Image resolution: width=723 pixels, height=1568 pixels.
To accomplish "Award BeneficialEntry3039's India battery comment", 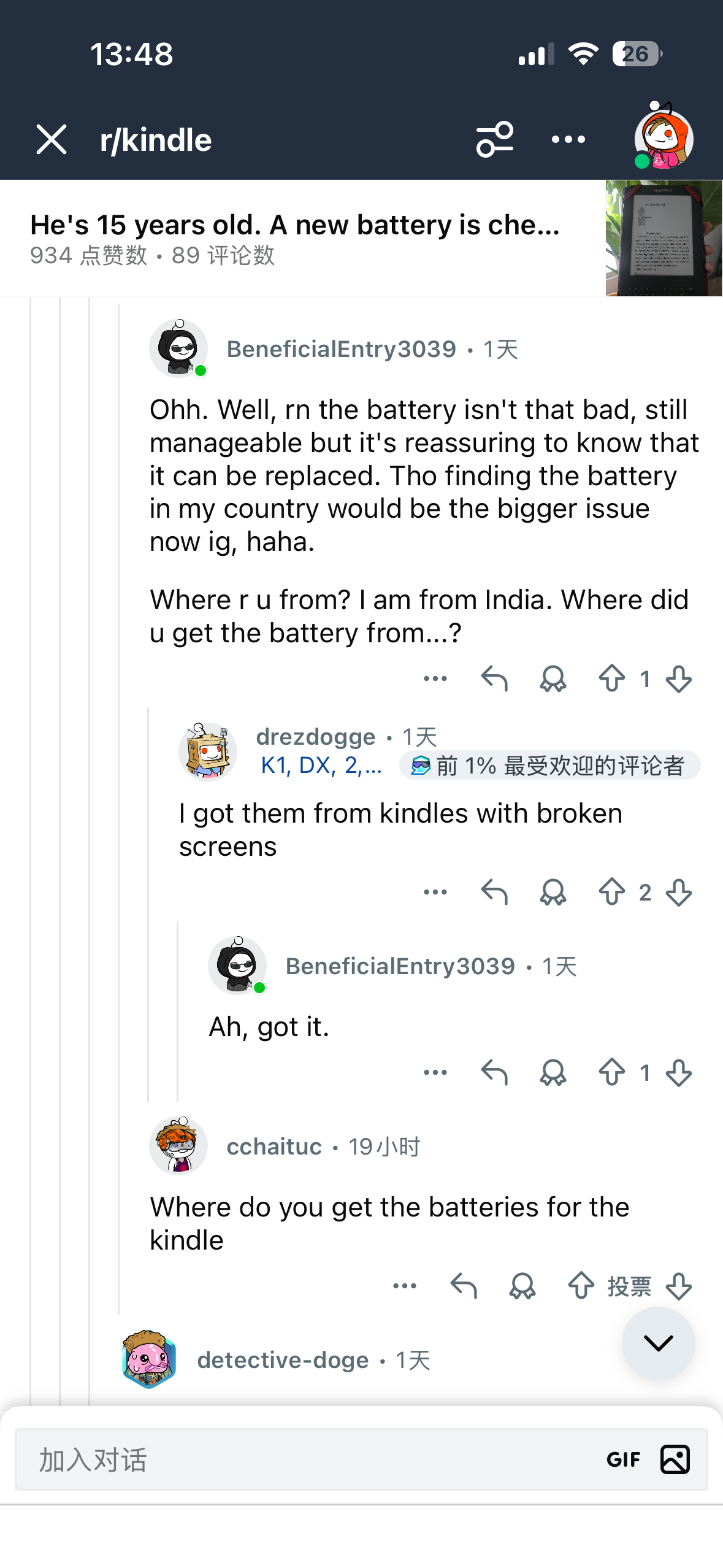I will (553, 679).
